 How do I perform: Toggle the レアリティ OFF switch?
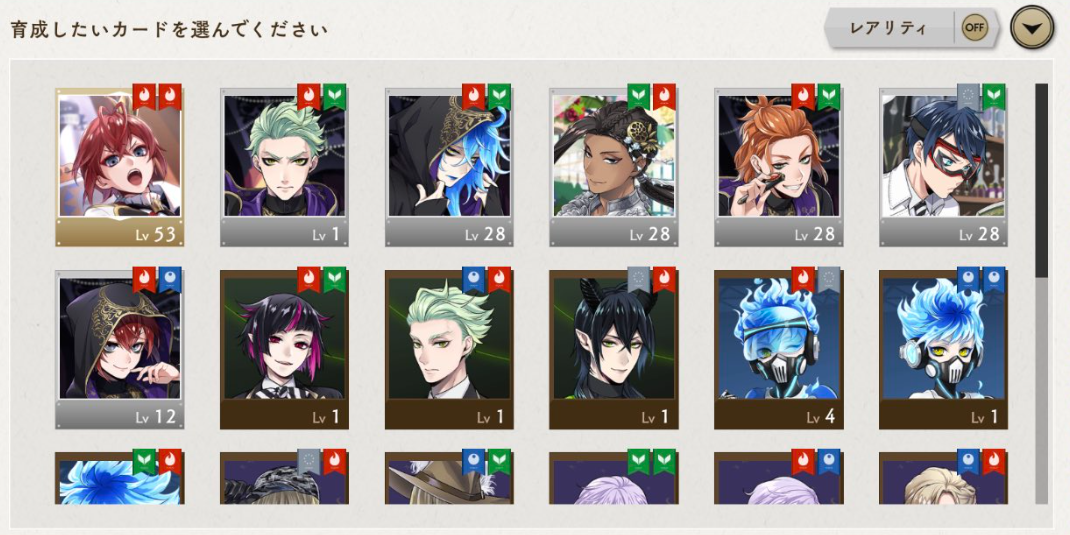pos(974,29)
